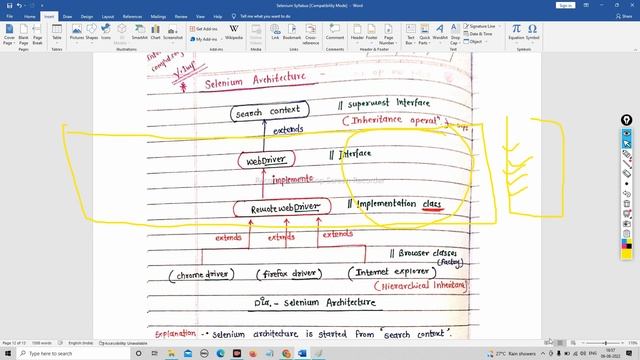Open the Header dropdown
Image resolution: width=640 pixels, height=360 pixels.
click(x=357, y=34)
